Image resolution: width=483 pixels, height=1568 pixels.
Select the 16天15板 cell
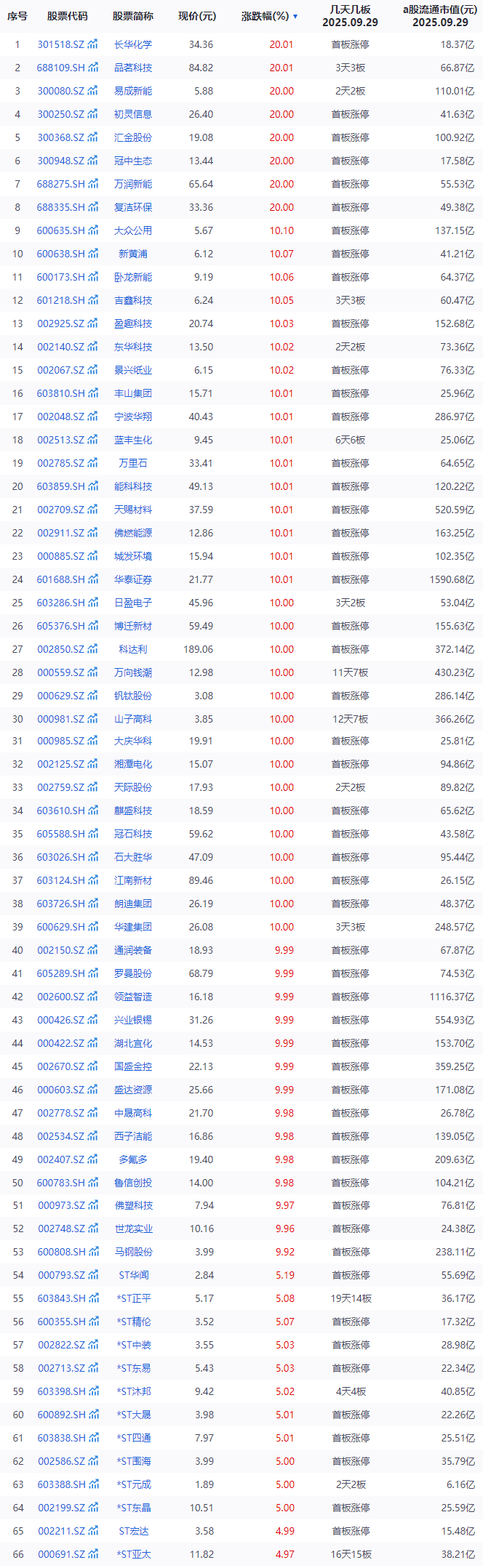351,1554
